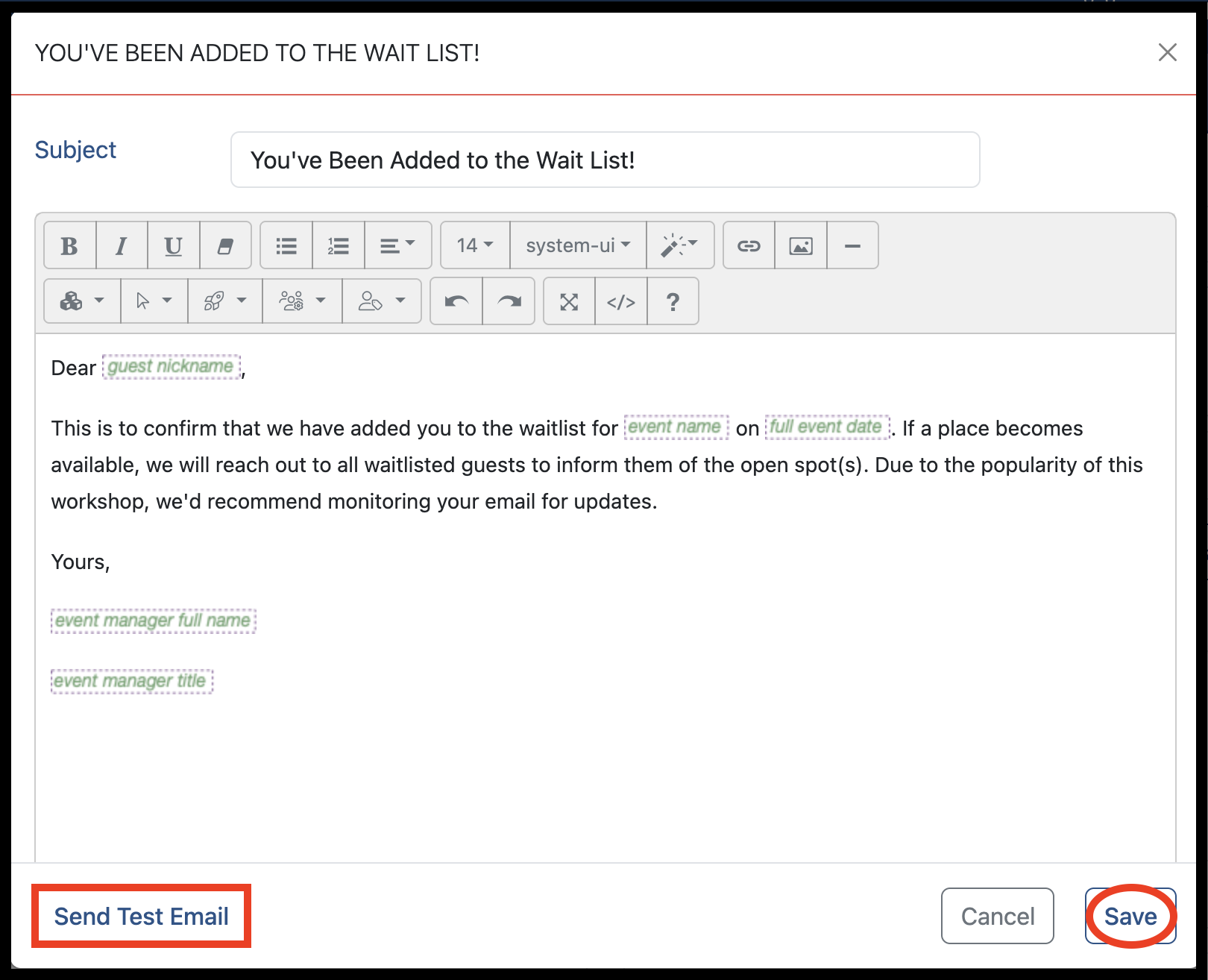Image resolution: width=1208 pixels, height=980 pixels.
Task: Close the wait list dialog
Action: pos(1167,52)
